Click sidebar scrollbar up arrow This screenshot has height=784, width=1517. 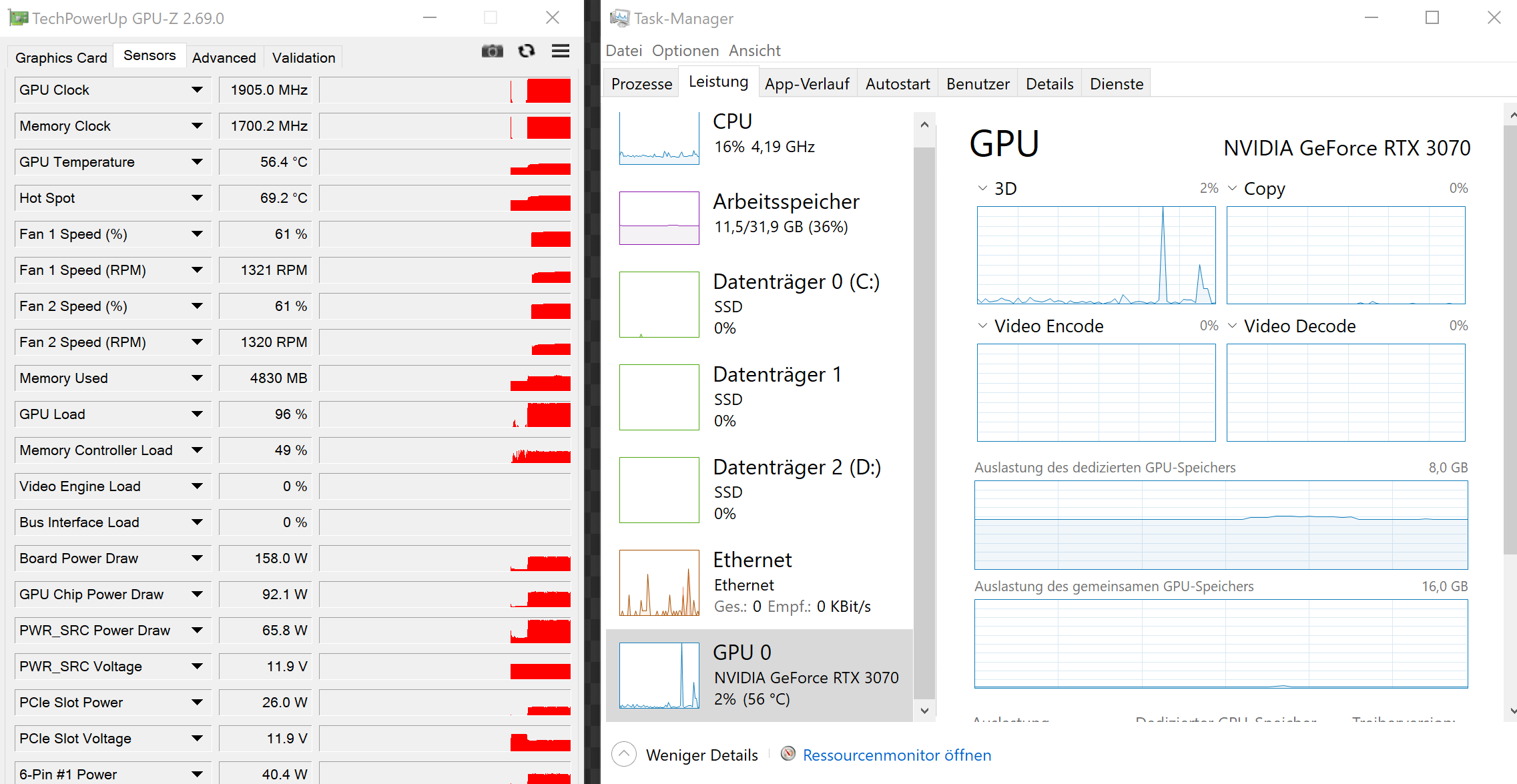tap(924, 124)
